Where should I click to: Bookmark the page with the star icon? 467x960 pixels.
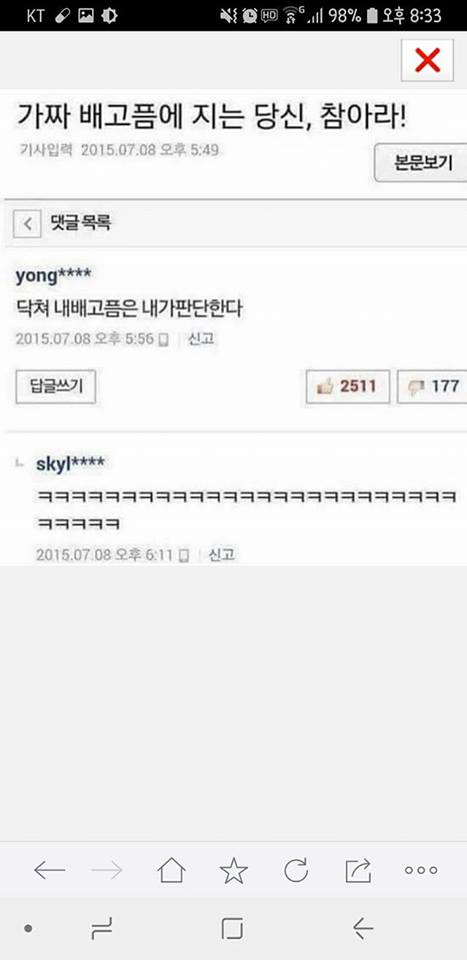coord(233,870)
